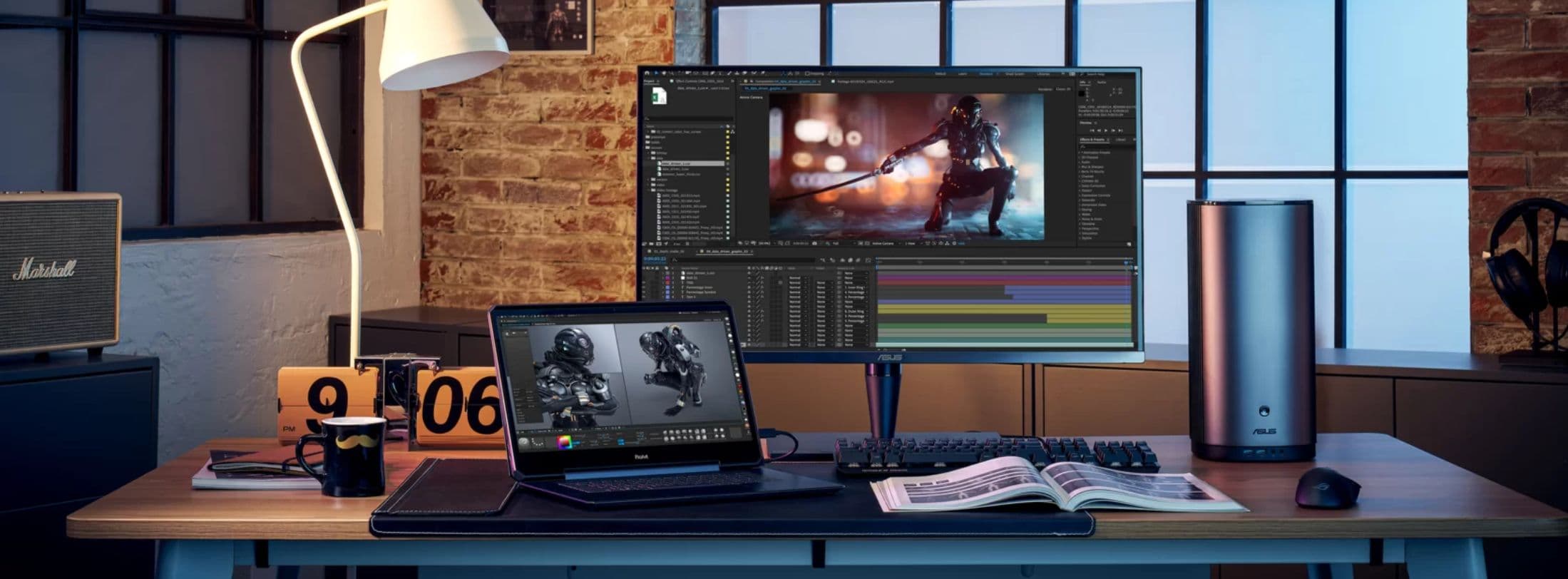Select the Brush tool

[729, 73]
